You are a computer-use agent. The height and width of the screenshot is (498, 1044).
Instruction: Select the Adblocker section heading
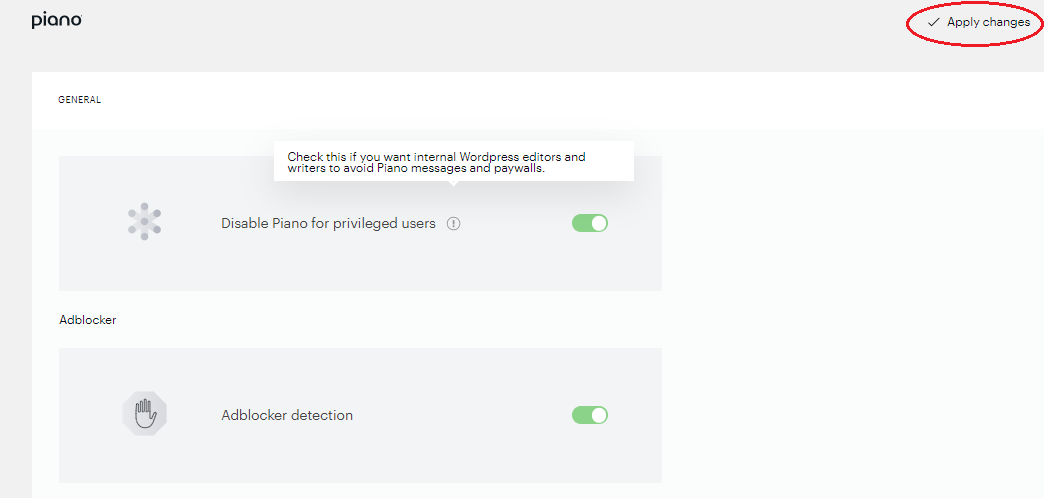(x=88, y=320)
